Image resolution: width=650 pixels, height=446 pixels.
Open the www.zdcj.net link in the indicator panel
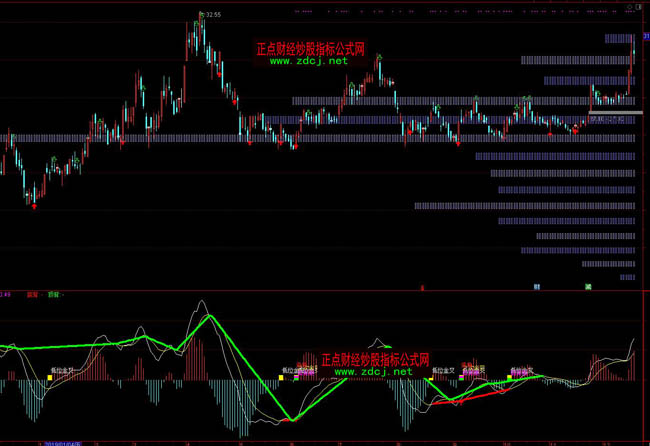372,371
